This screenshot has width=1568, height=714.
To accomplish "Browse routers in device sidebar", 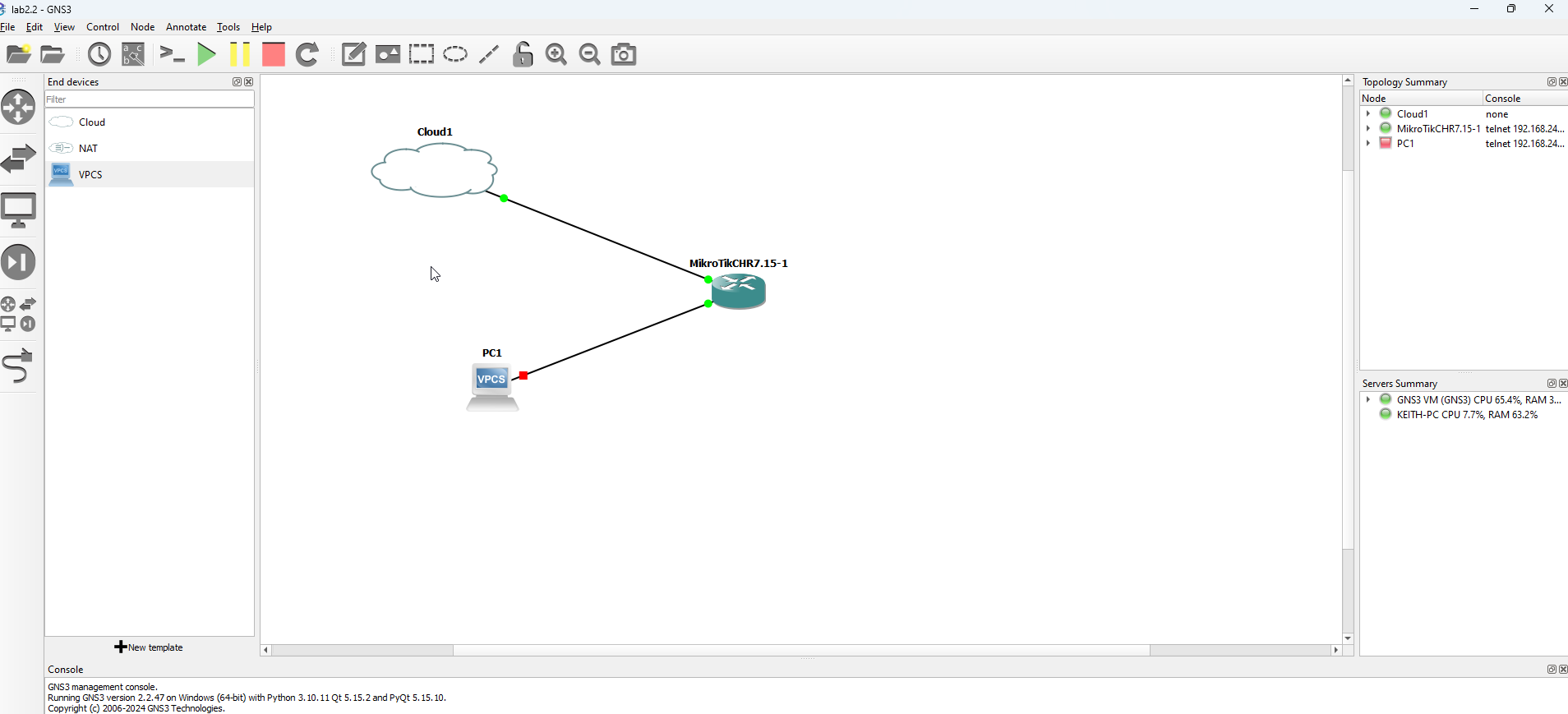I will click(18, 108).
